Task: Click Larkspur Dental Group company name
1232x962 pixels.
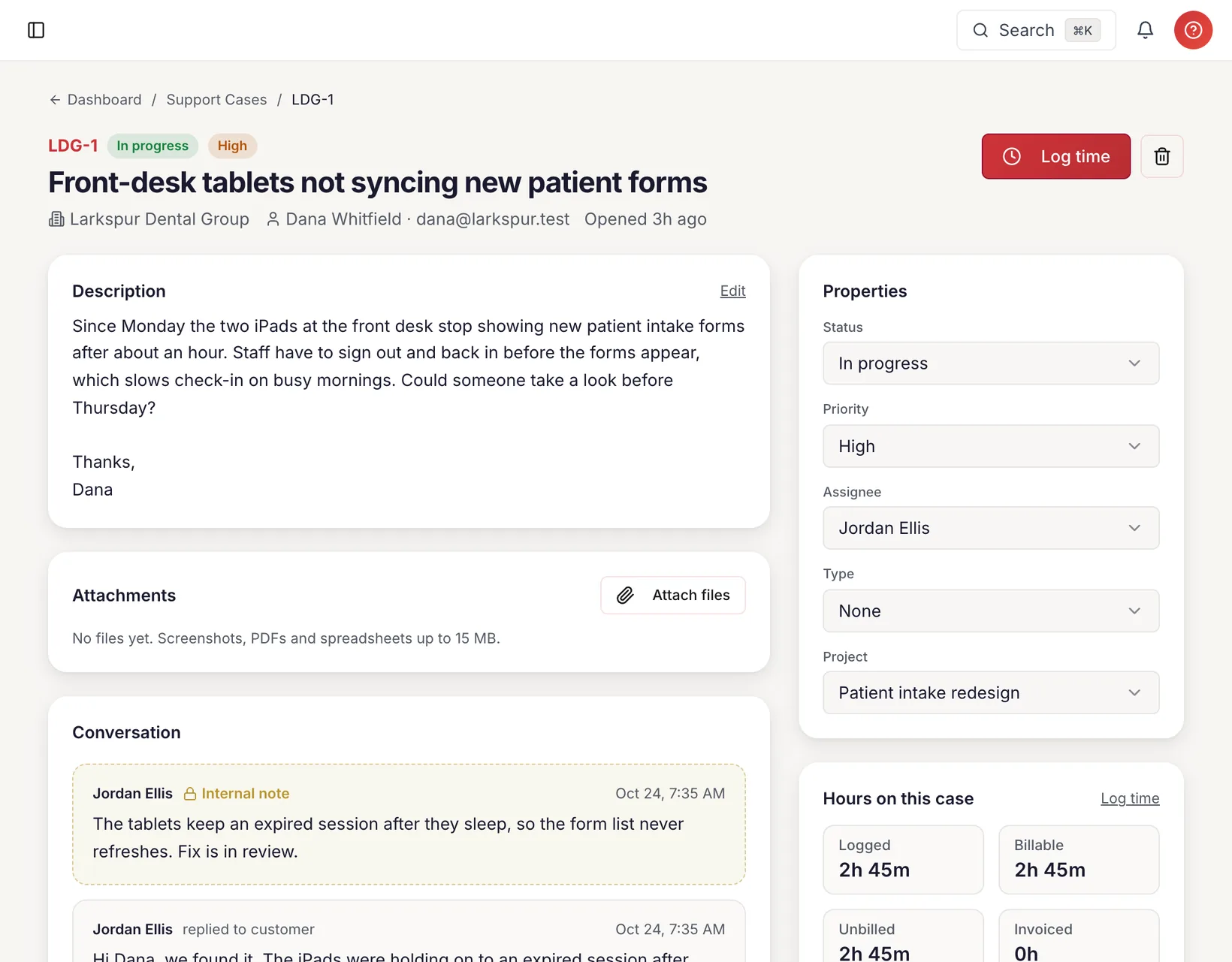Action: (159, 219)
